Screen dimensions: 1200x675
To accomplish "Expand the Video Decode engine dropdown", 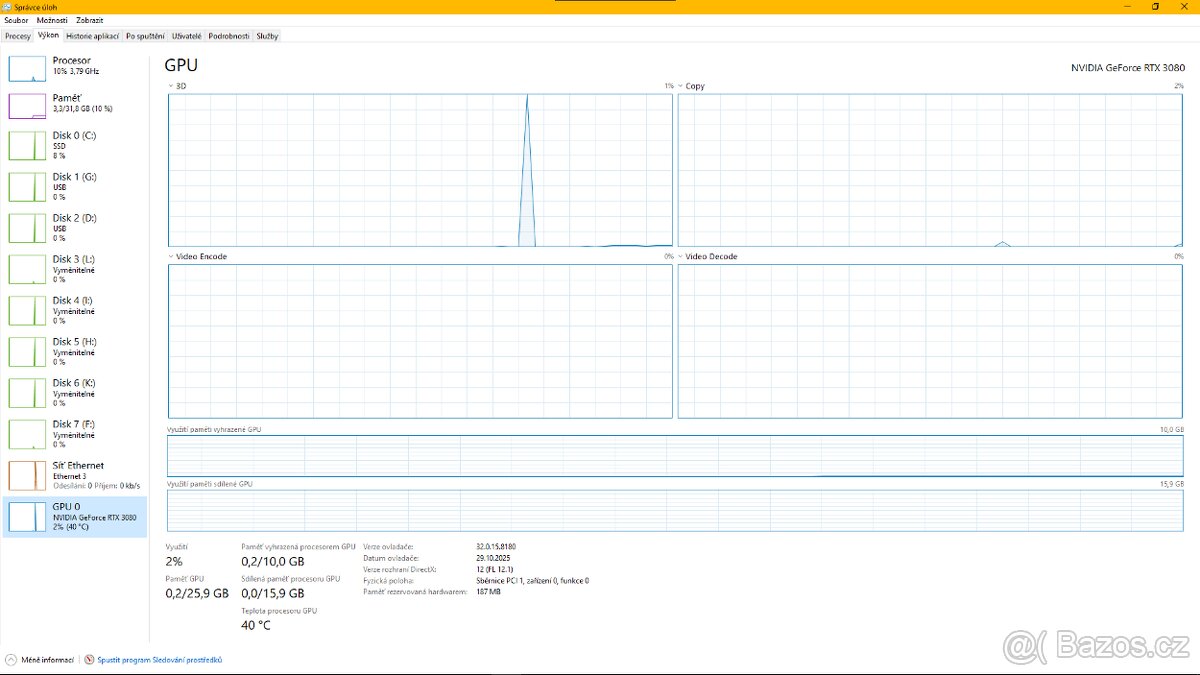I will (681, 257).
